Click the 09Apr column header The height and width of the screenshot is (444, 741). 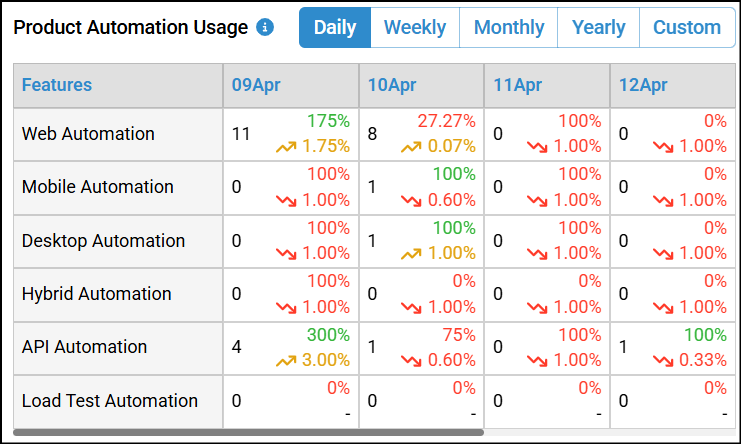pyautogui.click(x=256, y=86)
